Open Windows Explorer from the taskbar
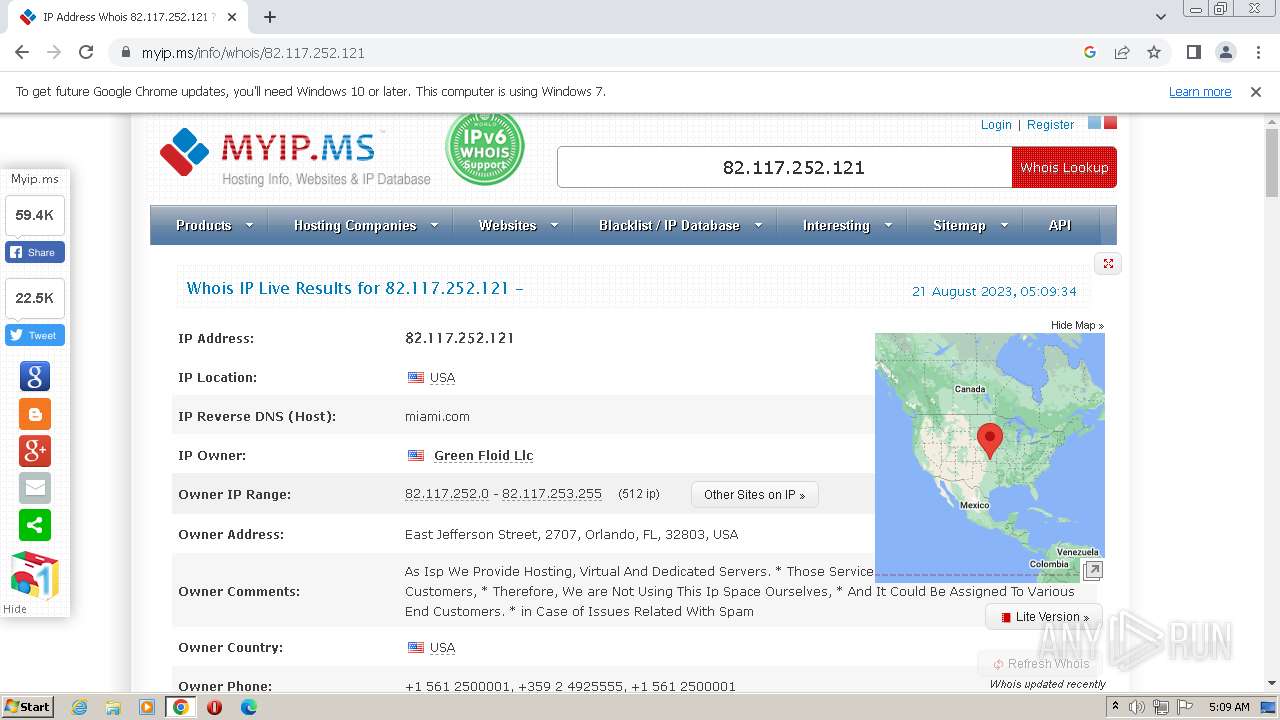1280x720 pixels. point(113,707)
